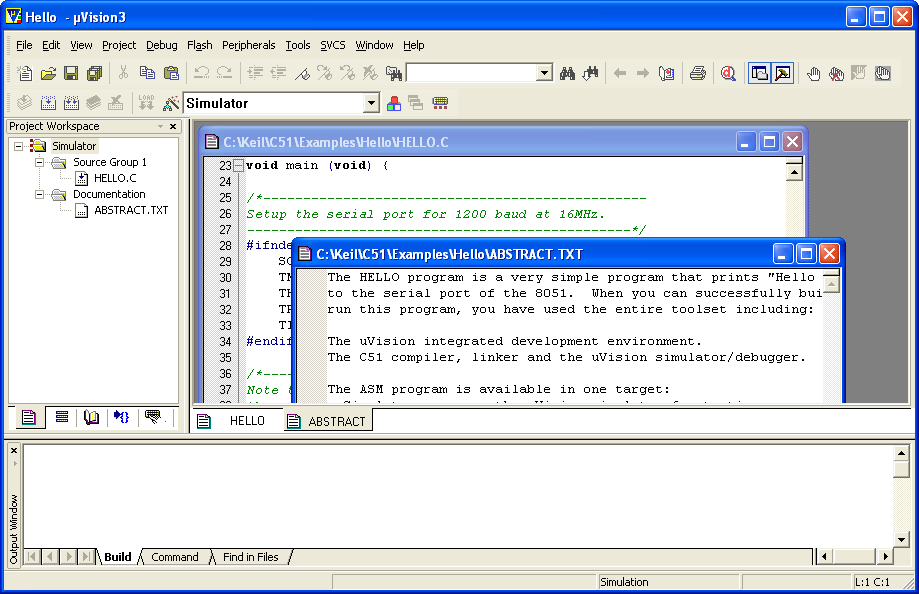Select the Find in Files output tab

(x=251, y=557)
